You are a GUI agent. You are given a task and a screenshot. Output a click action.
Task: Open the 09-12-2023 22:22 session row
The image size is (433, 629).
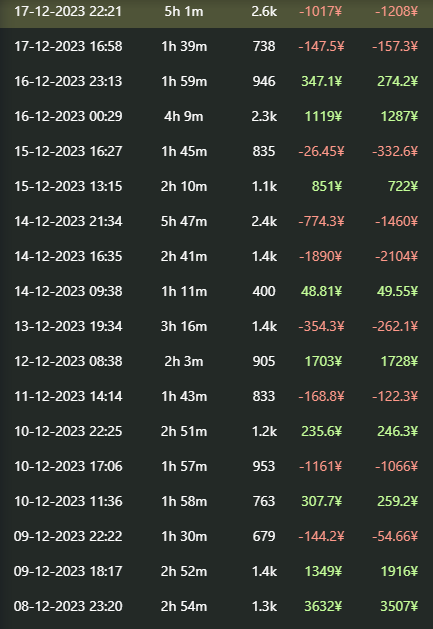[216, 536]
